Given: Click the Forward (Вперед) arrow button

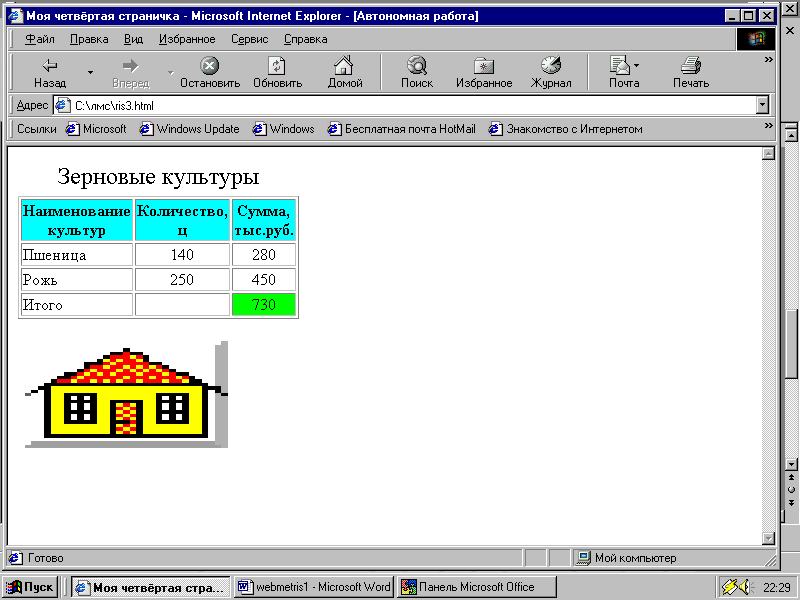Looking at the screenshot, I should click(131, 72).
